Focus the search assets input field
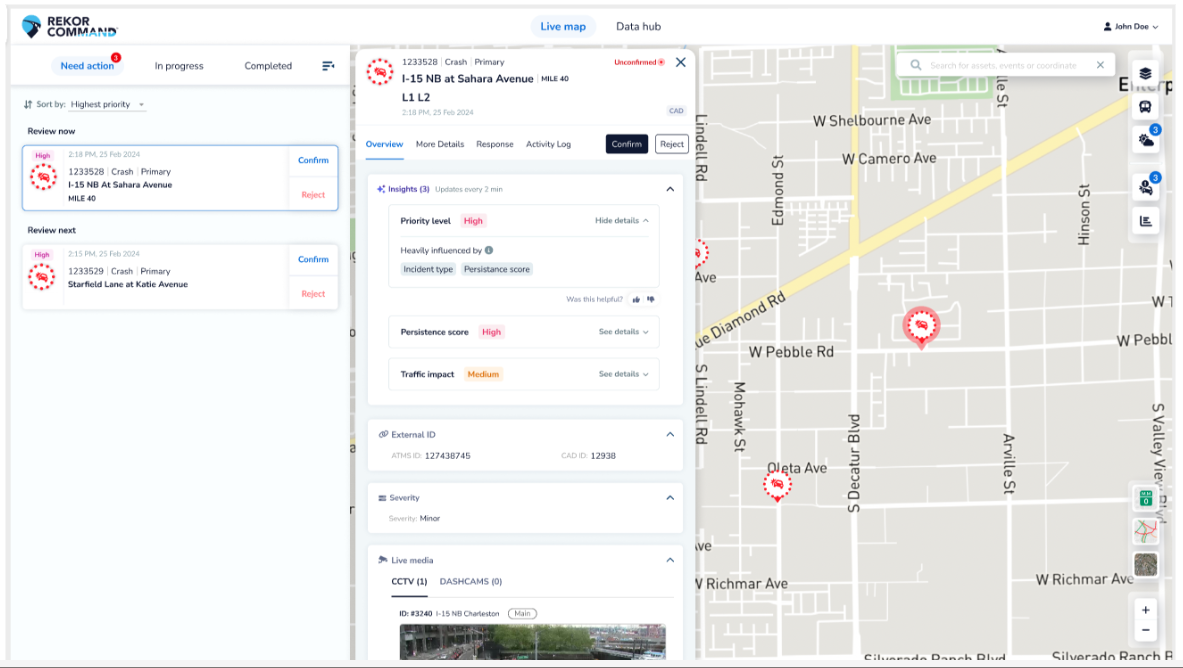 pyautogui.click(x=1003, y=66)
